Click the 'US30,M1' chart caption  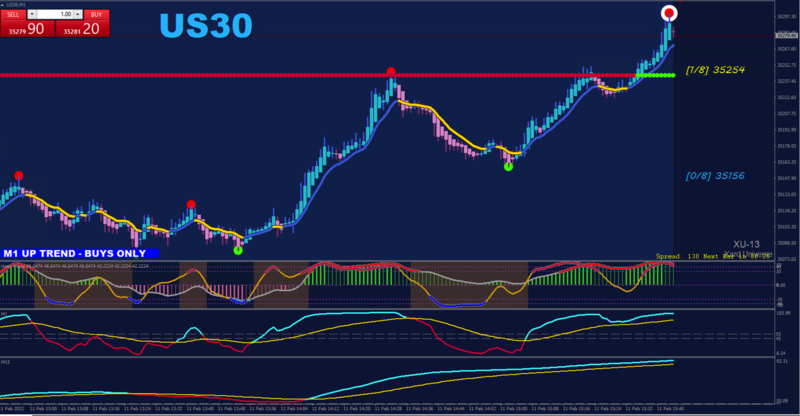(15, 5)
